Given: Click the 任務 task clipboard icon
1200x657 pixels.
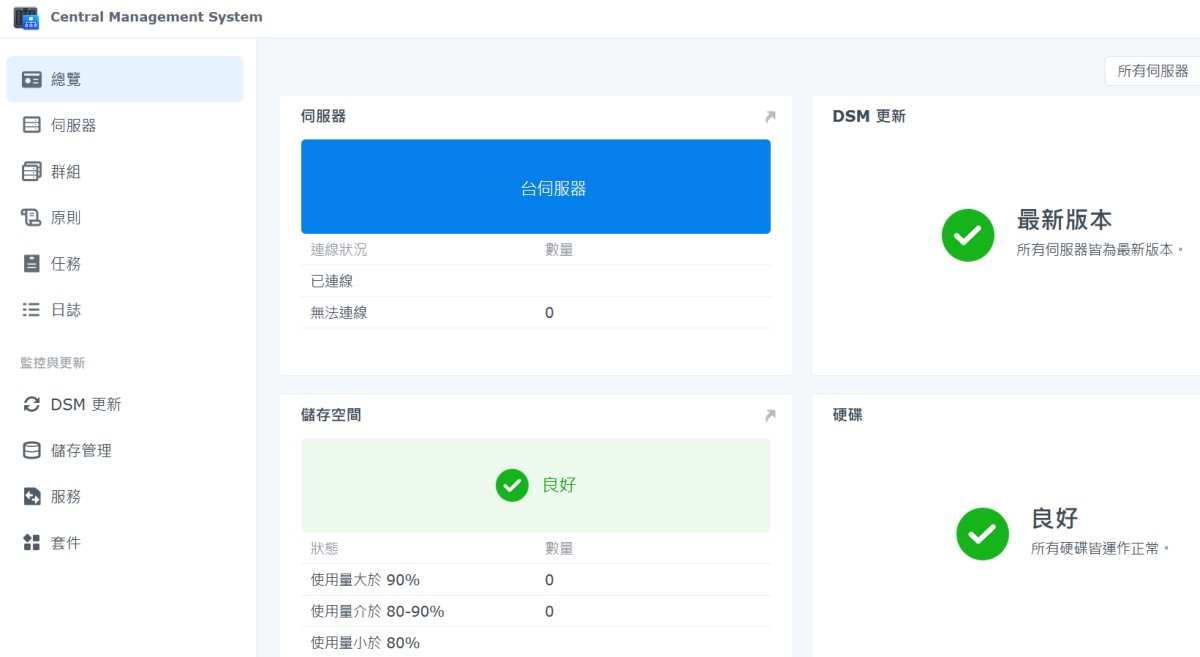Looking at the screenshot, I should (32, 264).
